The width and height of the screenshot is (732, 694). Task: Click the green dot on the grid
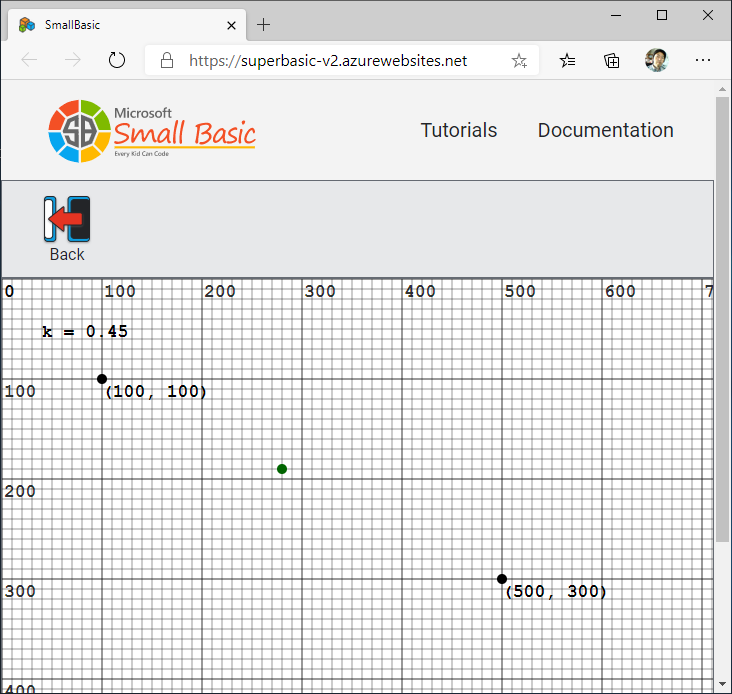click(x=282, y=469)
